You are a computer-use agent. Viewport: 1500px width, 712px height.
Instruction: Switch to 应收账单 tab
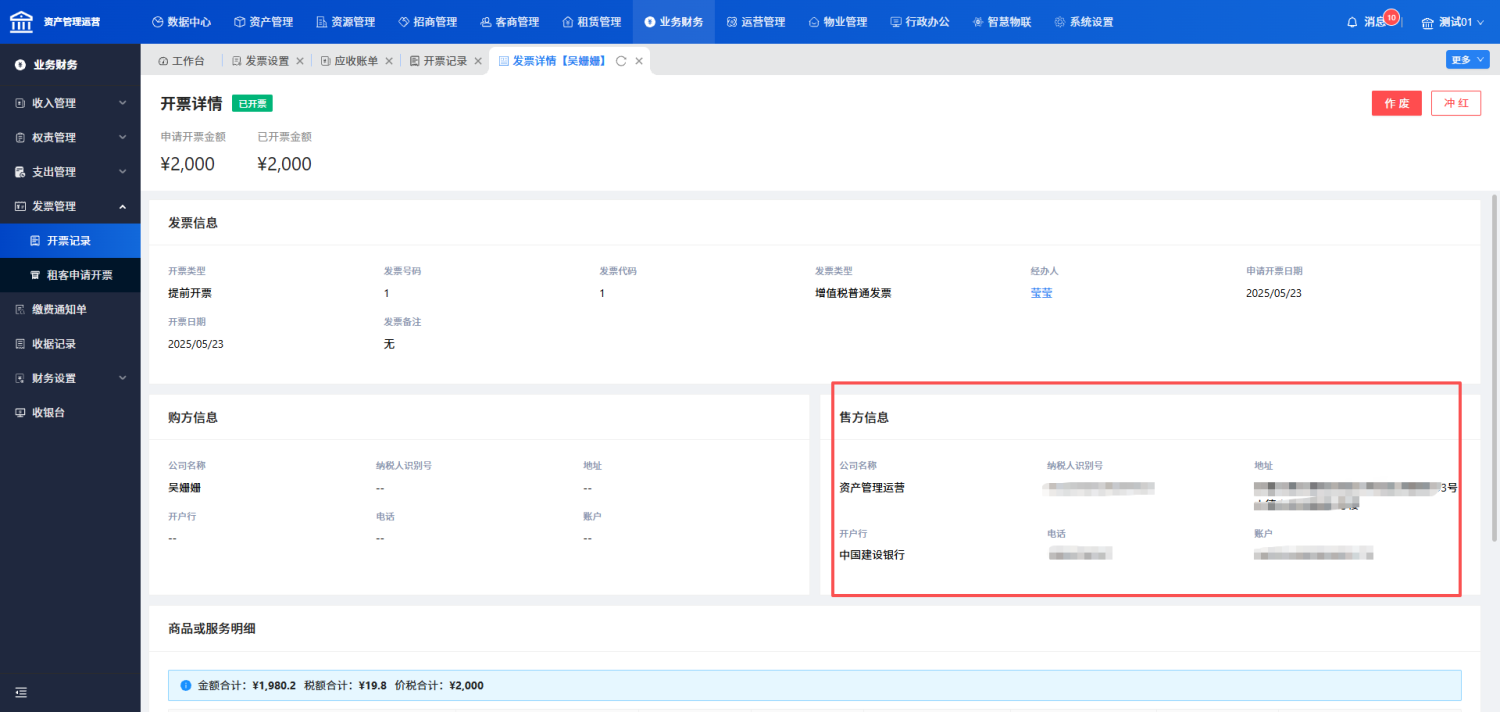tap(349, 61)
